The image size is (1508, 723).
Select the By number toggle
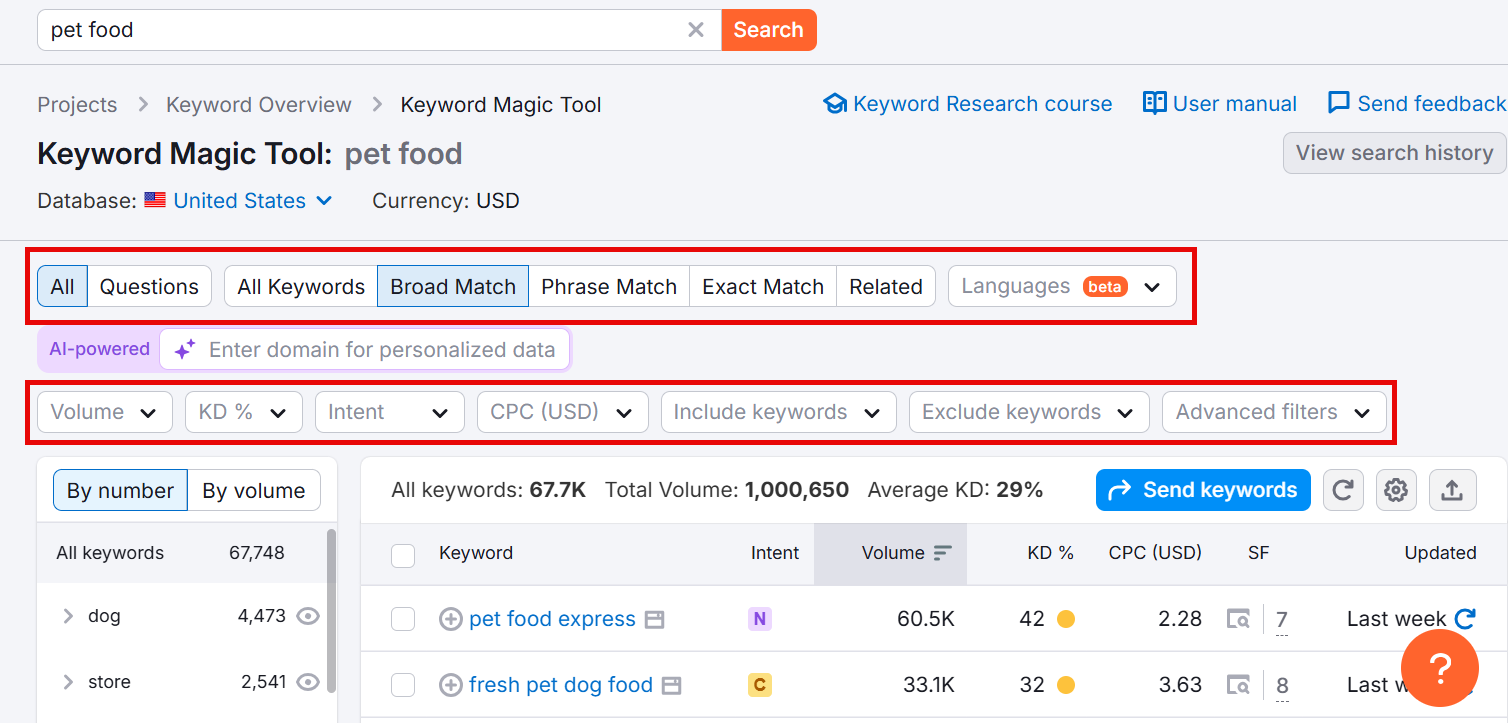[120, 491]
